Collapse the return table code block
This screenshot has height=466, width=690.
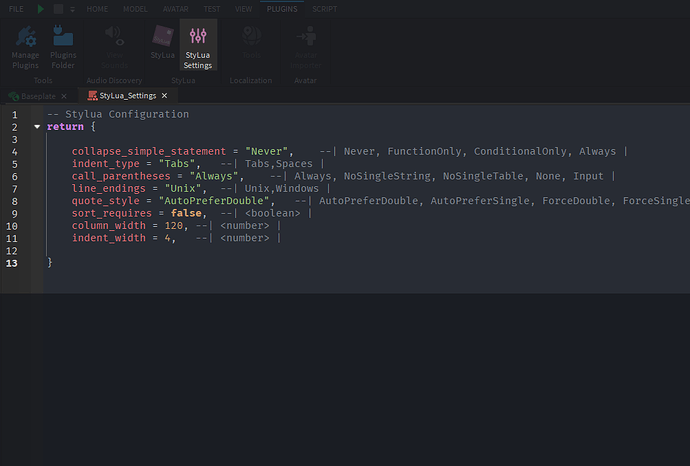37,127
